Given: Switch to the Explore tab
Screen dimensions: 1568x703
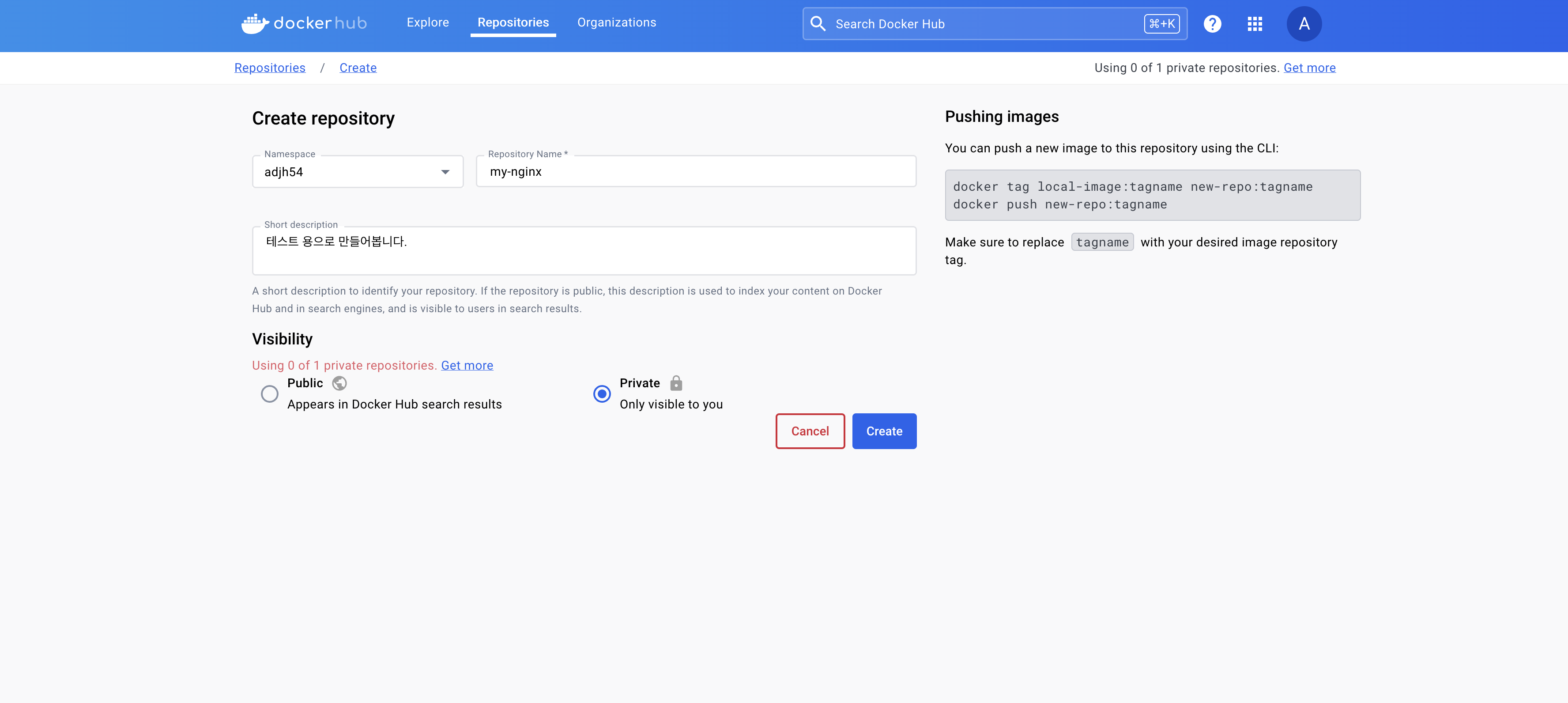Looking at the screenshot, I should coord(427,23).
